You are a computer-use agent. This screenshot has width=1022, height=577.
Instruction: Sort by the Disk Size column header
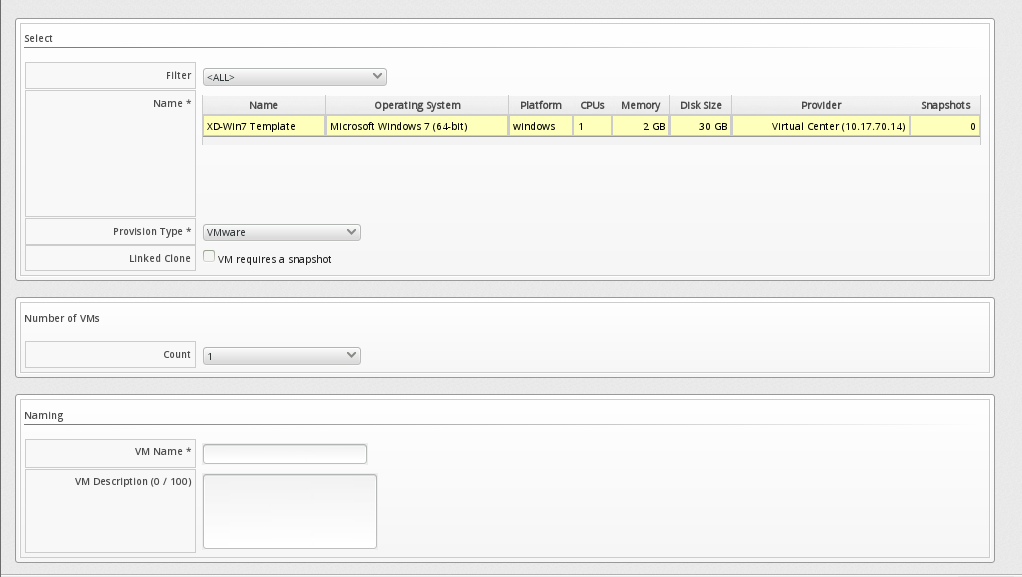700,105
